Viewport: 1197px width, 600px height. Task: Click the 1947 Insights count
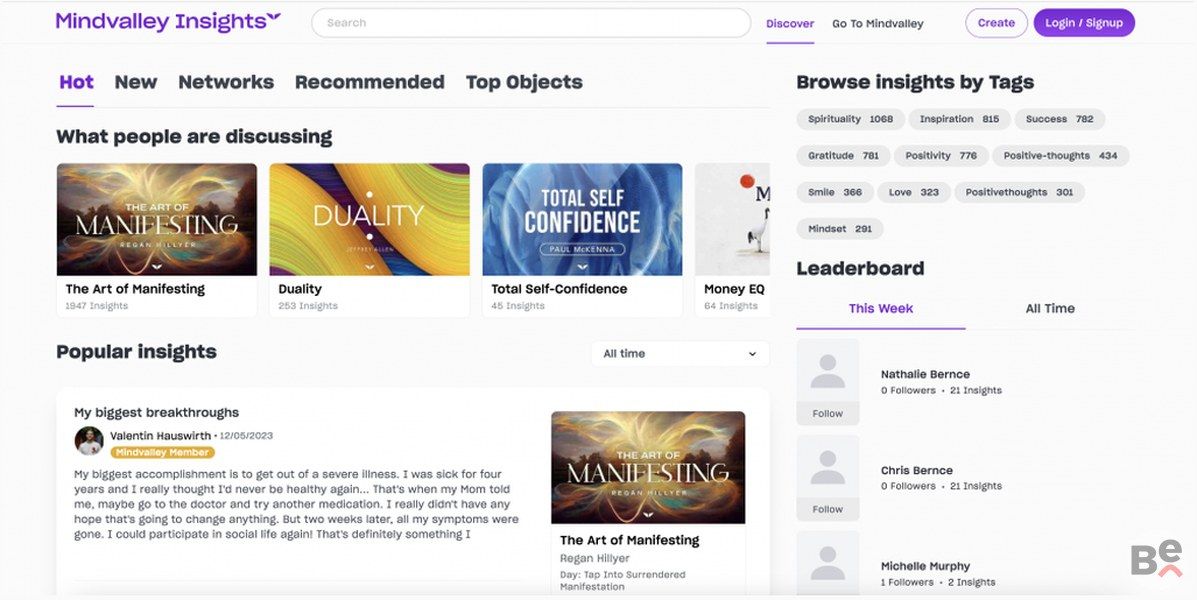tap(97, 306)
